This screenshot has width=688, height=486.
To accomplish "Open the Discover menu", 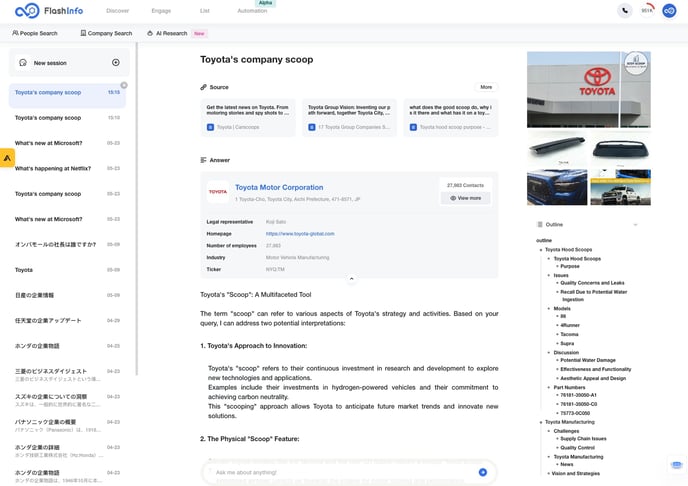I will pyautogui.click(x=118, y=11).
